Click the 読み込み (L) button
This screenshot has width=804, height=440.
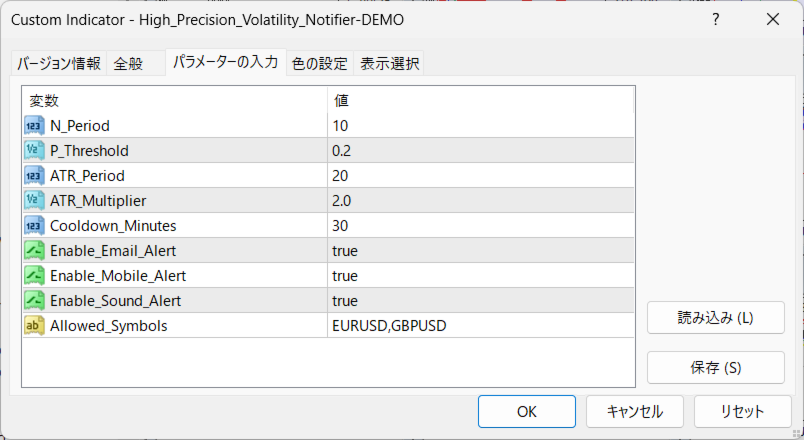715,318
